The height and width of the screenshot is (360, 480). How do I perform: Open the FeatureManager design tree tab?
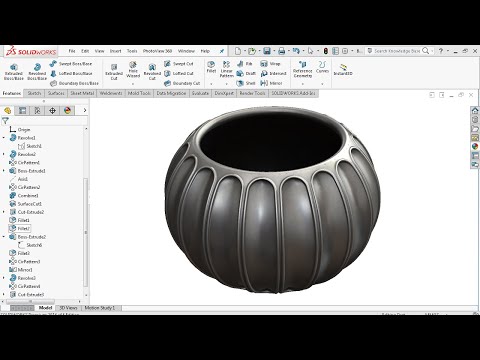coord(7,110)
